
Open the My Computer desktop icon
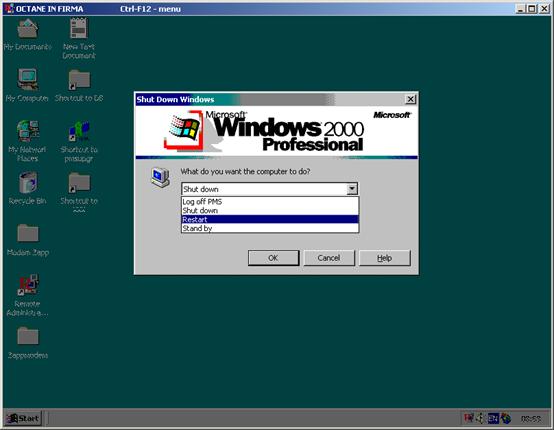tap(28, 79)
